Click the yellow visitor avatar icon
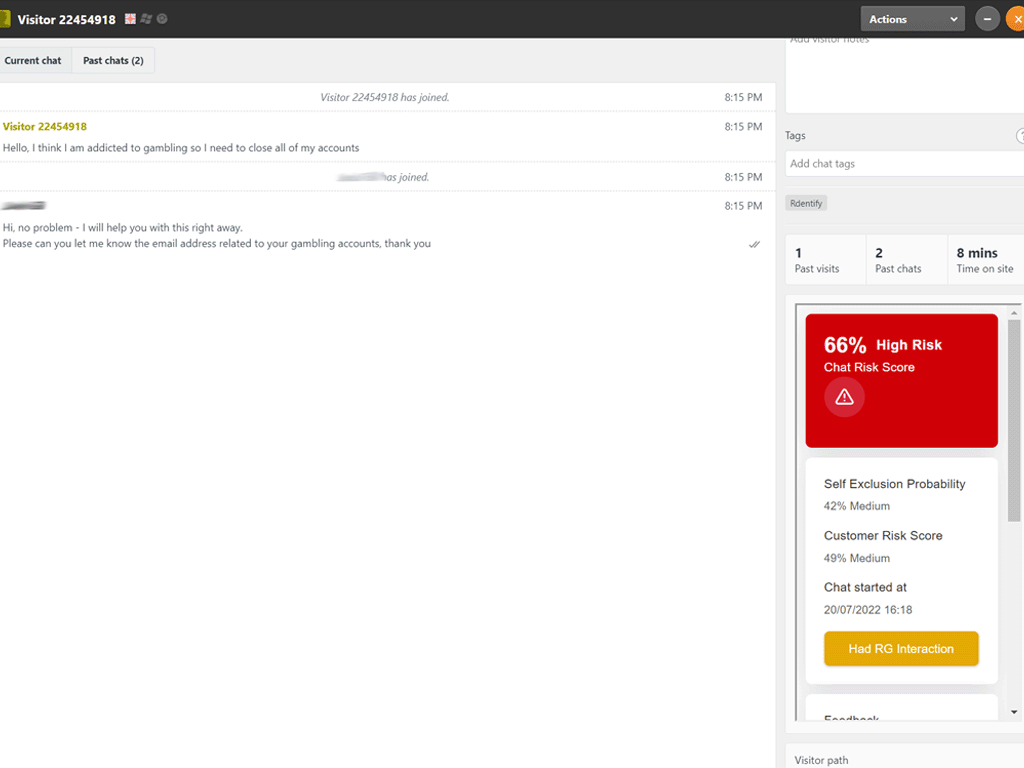 4,19
